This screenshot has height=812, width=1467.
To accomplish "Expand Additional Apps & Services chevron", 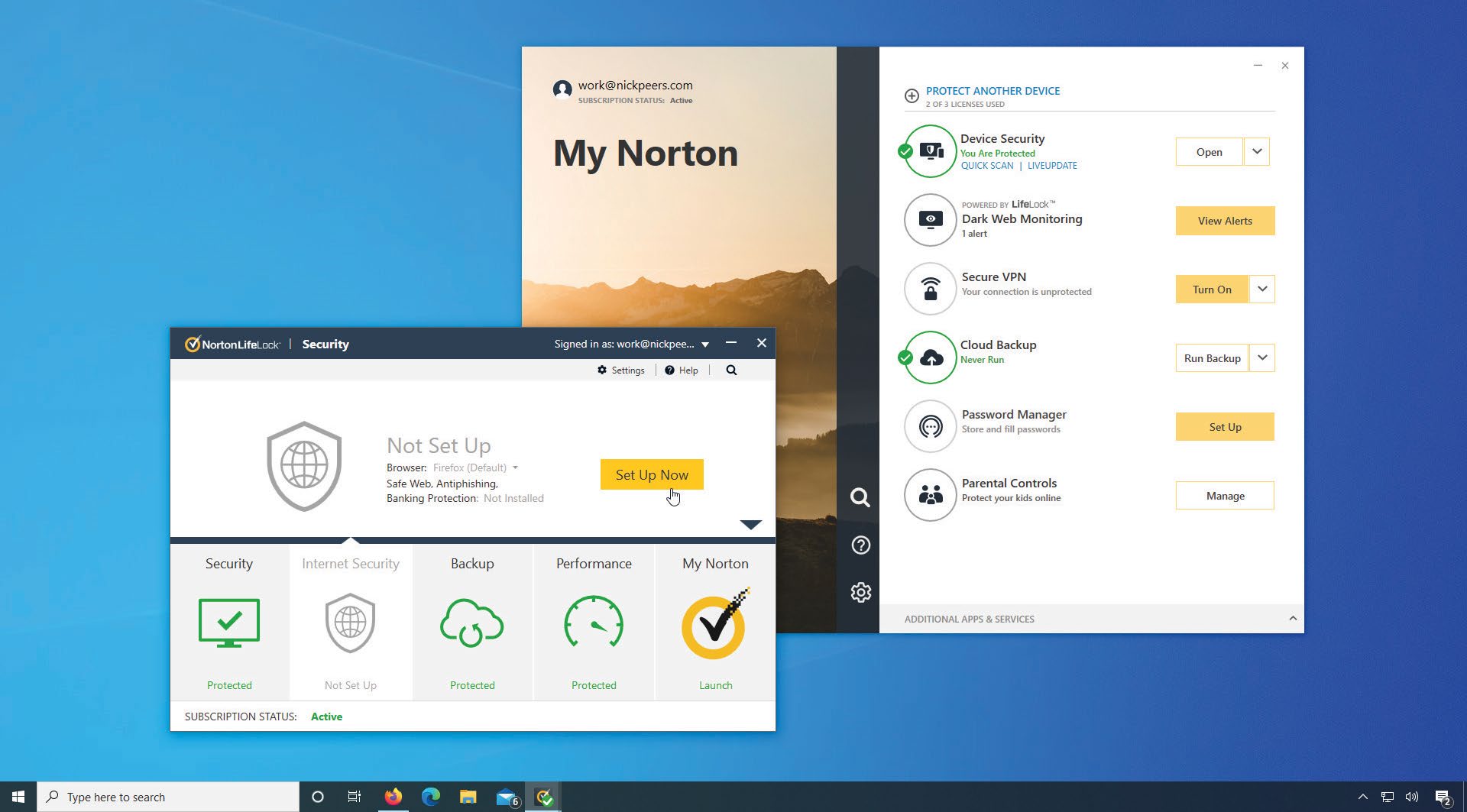I will 1293,618.
